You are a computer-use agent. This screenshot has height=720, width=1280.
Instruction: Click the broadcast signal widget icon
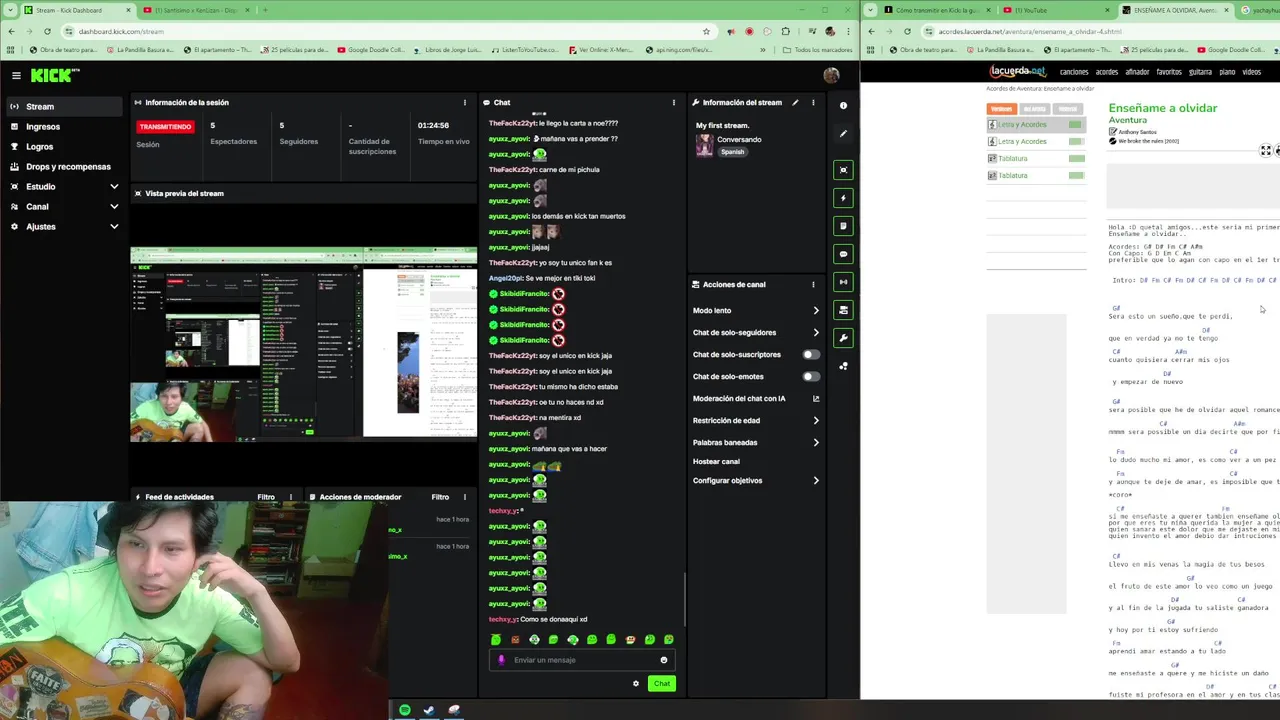(843, 282)
